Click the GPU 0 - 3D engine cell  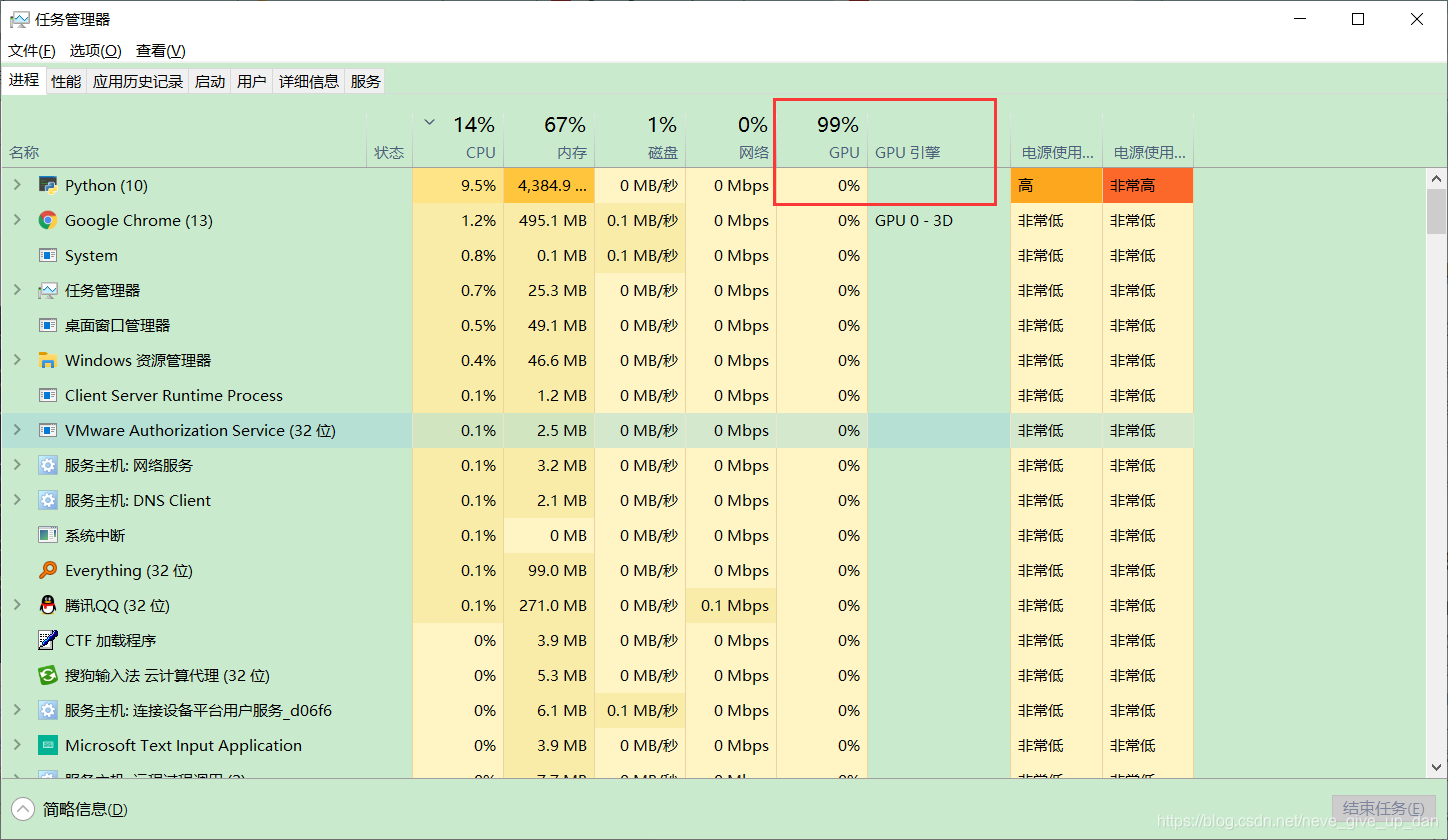click(x=939, y=220)
